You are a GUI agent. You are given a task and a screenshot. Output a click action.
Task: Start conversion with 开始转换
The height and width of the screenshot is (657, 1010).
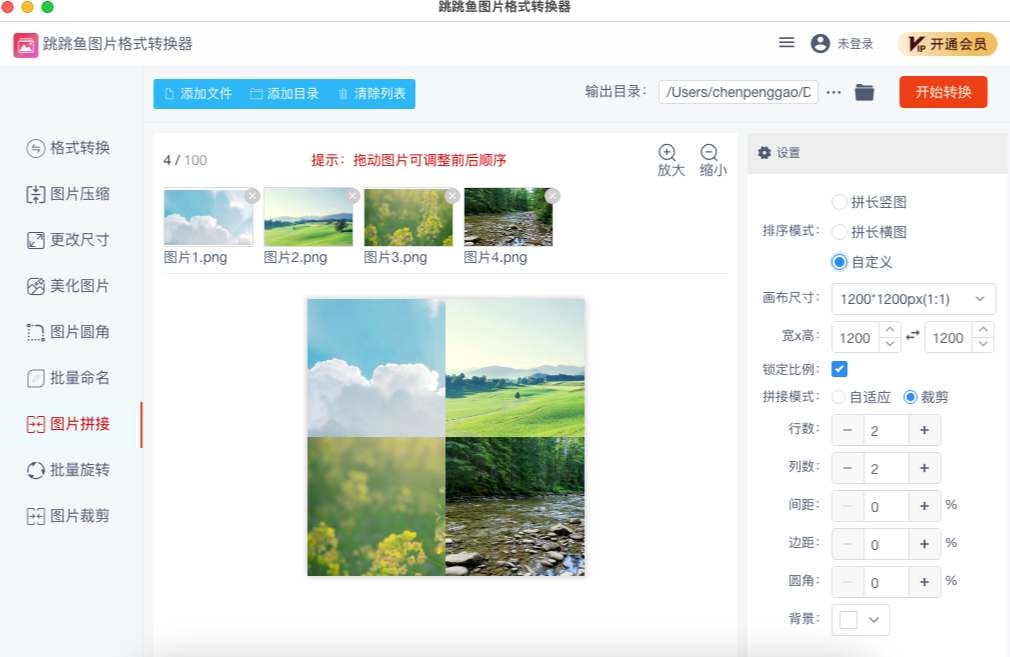coord(943,92)
